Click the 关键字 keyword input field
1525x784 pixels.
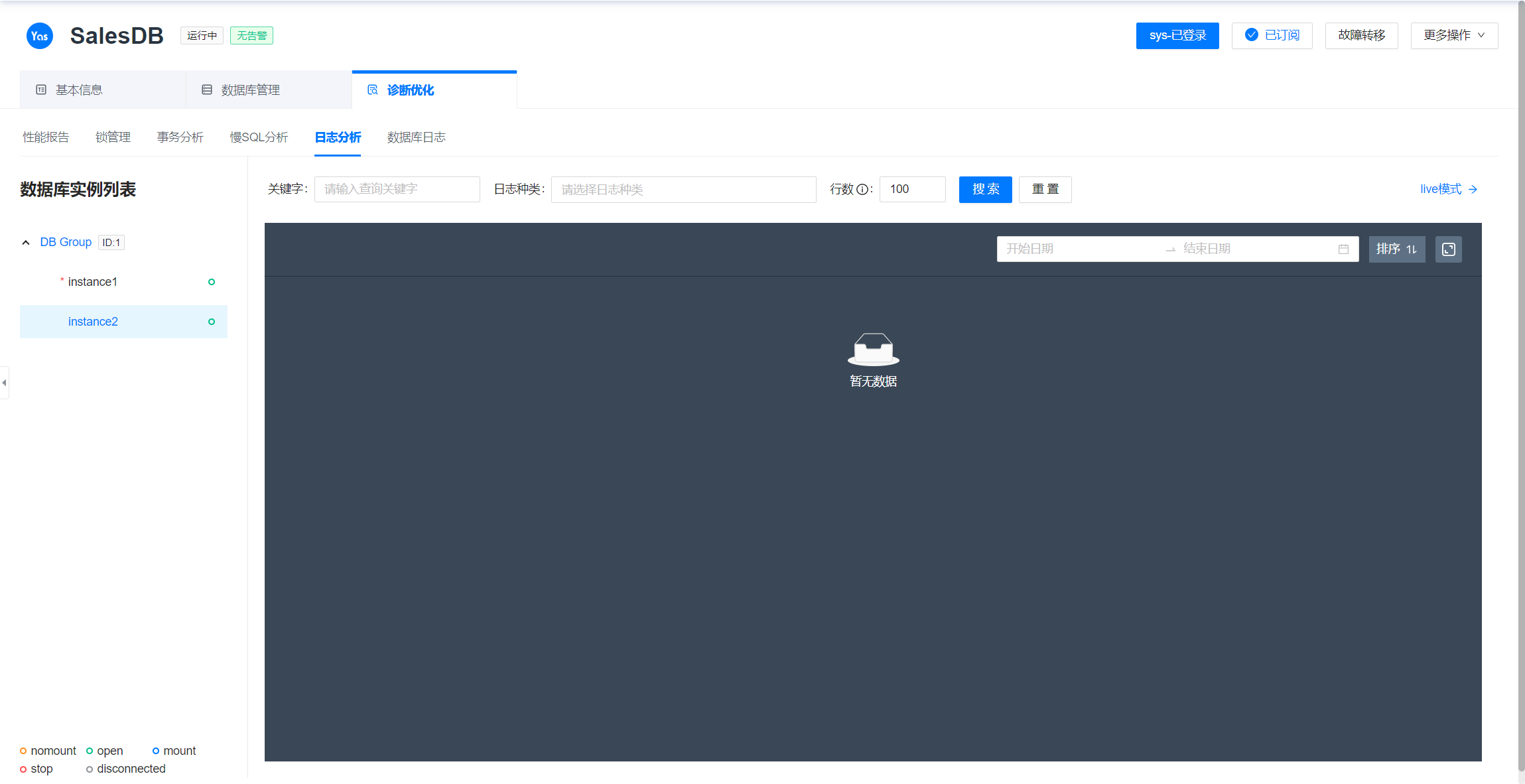coord(397,190)
